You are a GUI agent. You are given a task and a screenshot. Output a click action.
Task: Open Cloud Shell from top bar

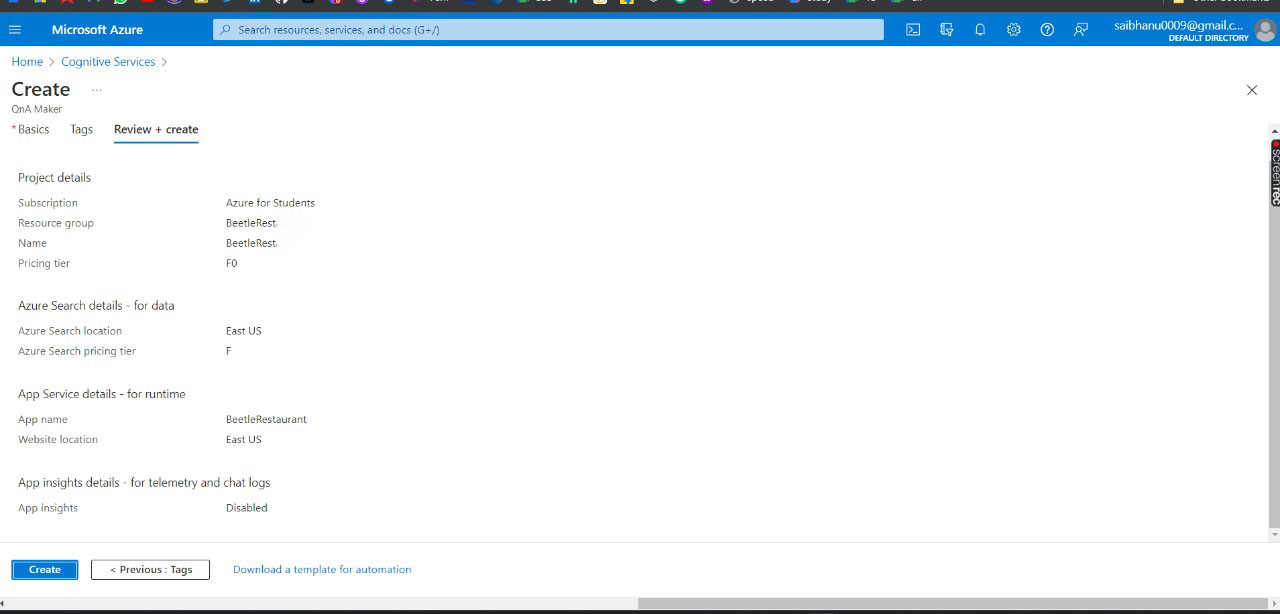point(913,30)
